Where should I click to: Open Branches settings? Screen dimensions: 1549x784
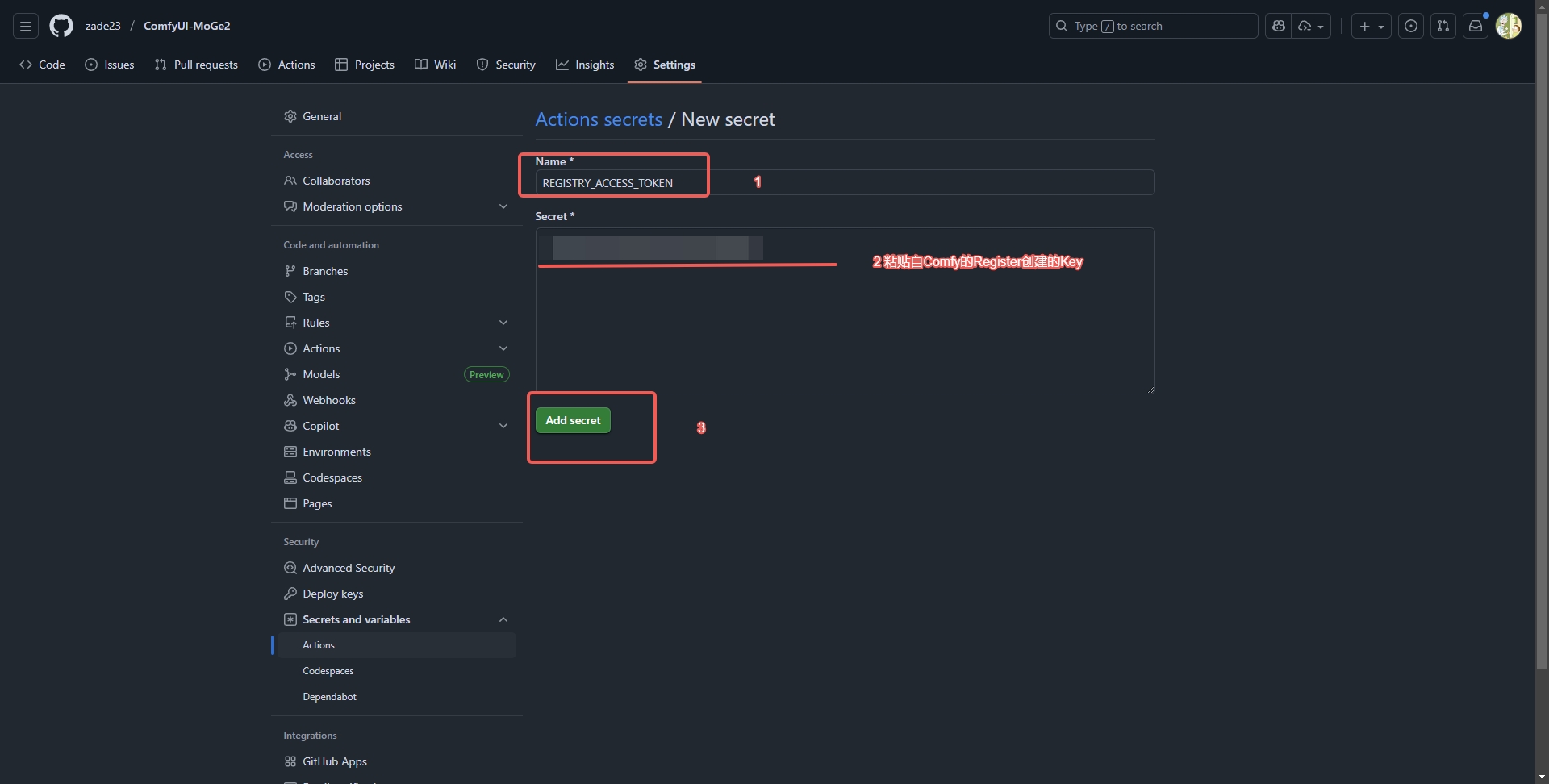click(396, 271)
